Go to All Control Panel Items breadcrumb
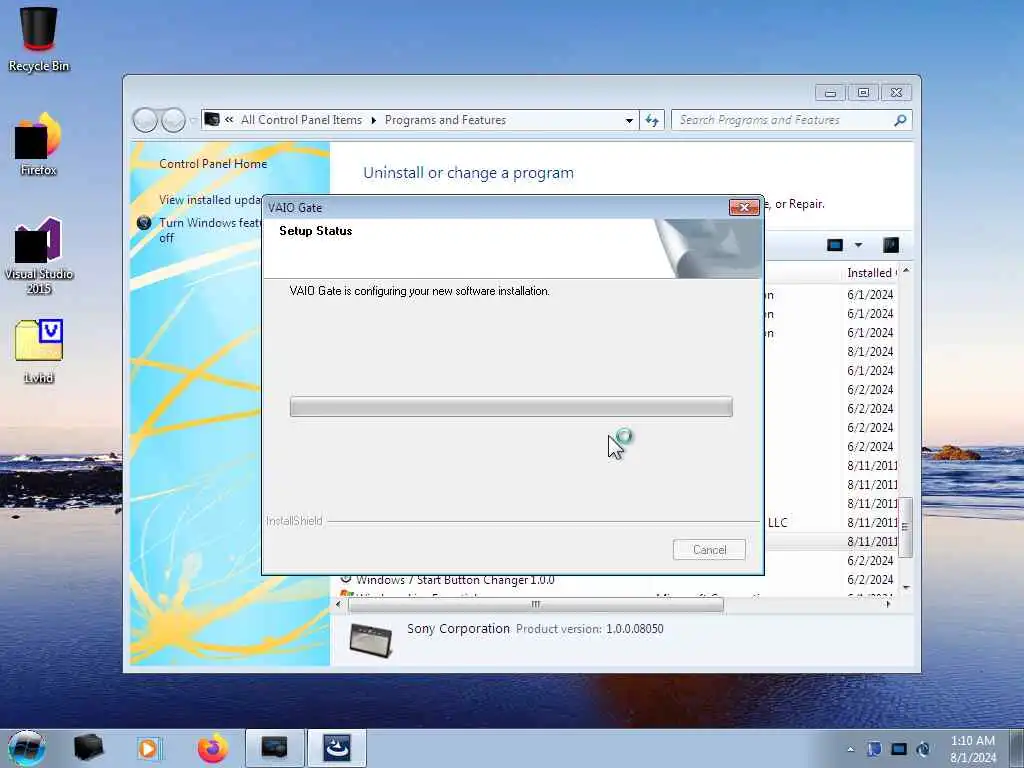1024x768 pixels. tap(301, 120)
